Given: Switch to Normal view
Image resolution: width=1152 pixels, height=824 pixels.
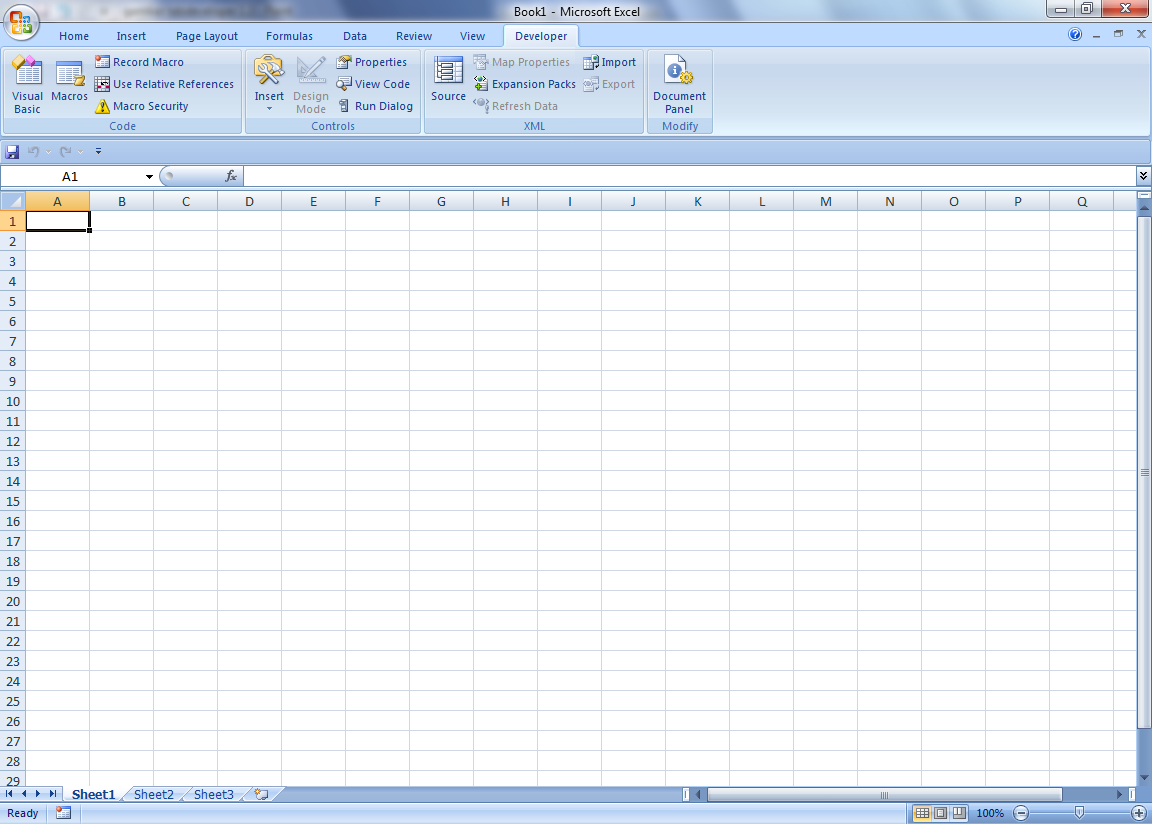Looking at the screenshot, I should click(x=921, y=813).
